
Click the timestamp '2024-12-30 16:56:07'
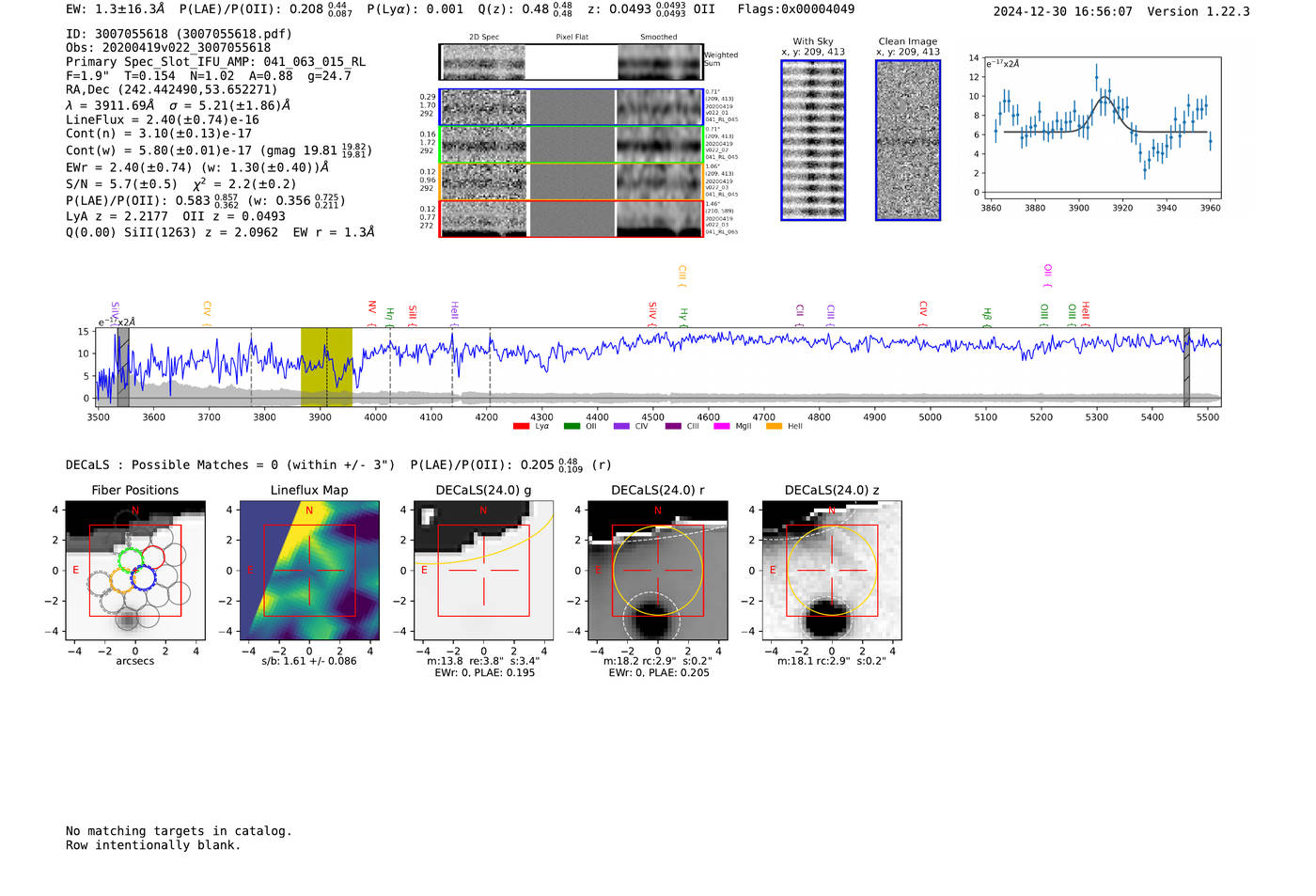tap(1063, 12)
